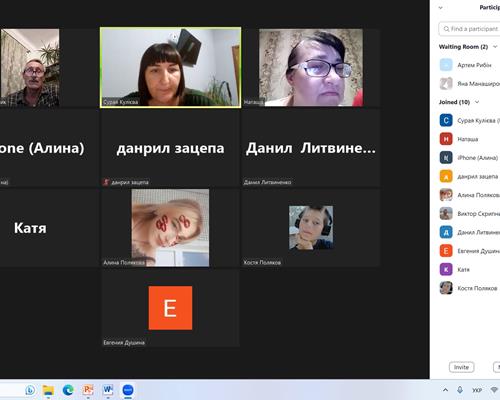Viewport: 500px width, 400px height.
Task: Select the Катя name tile
Action: coord(49,228)
